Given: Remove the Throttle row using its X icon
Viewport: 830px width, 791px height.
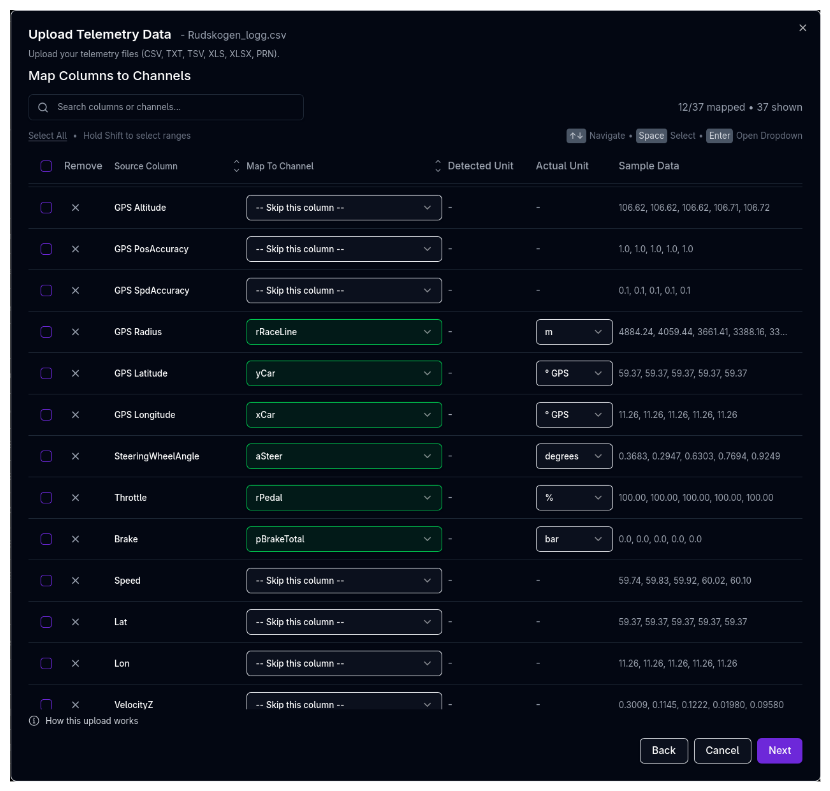Looking at the screenshot, I should 75,497.
